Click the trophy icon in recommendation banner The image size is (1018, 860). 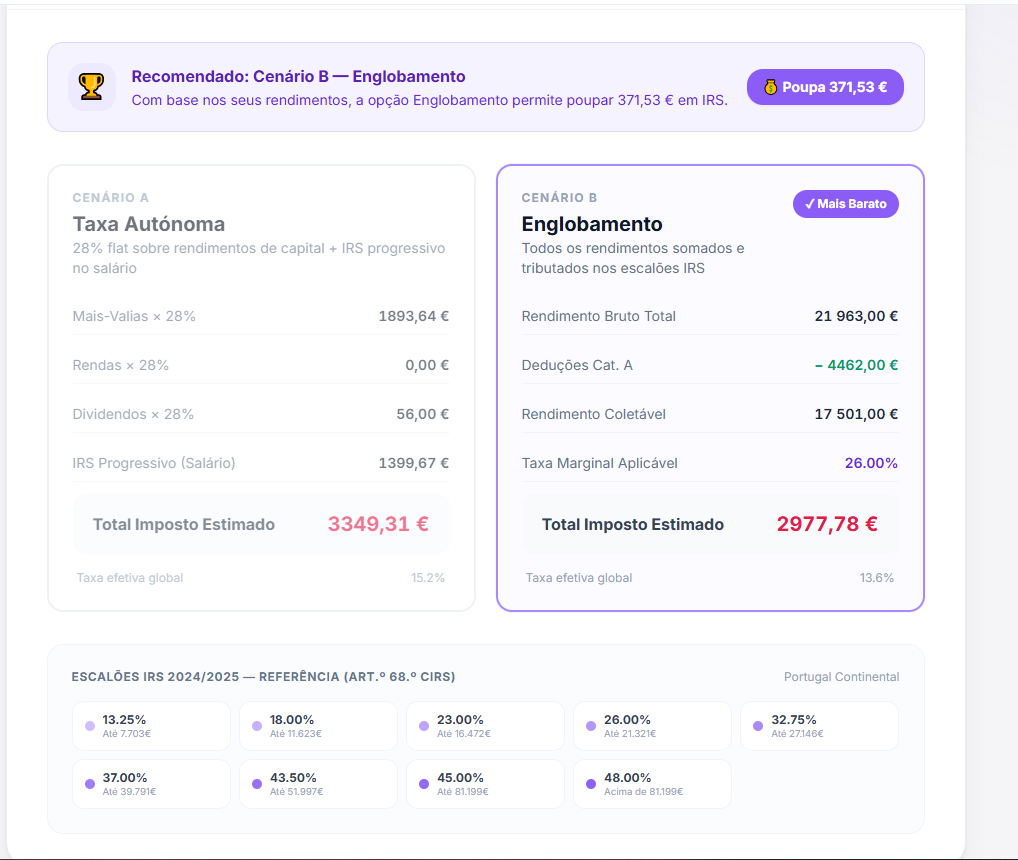pos(92,87)
